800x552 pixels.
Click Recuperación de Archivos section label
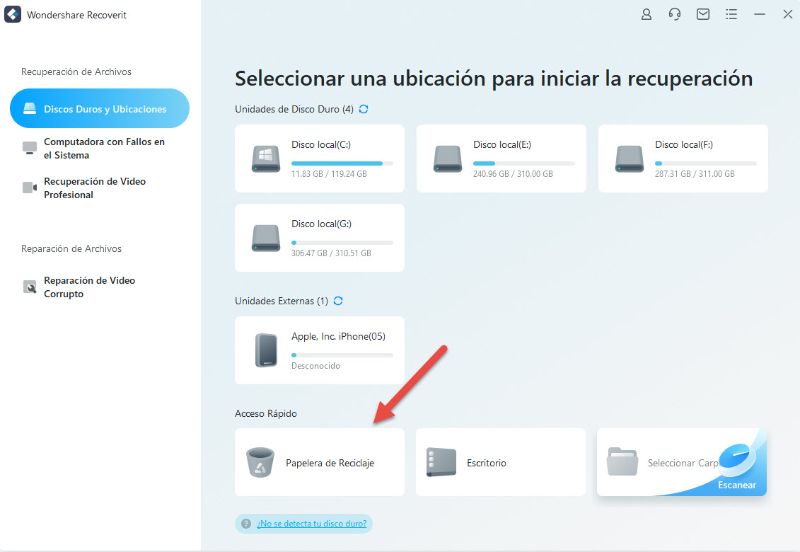[x=77, y=72]
